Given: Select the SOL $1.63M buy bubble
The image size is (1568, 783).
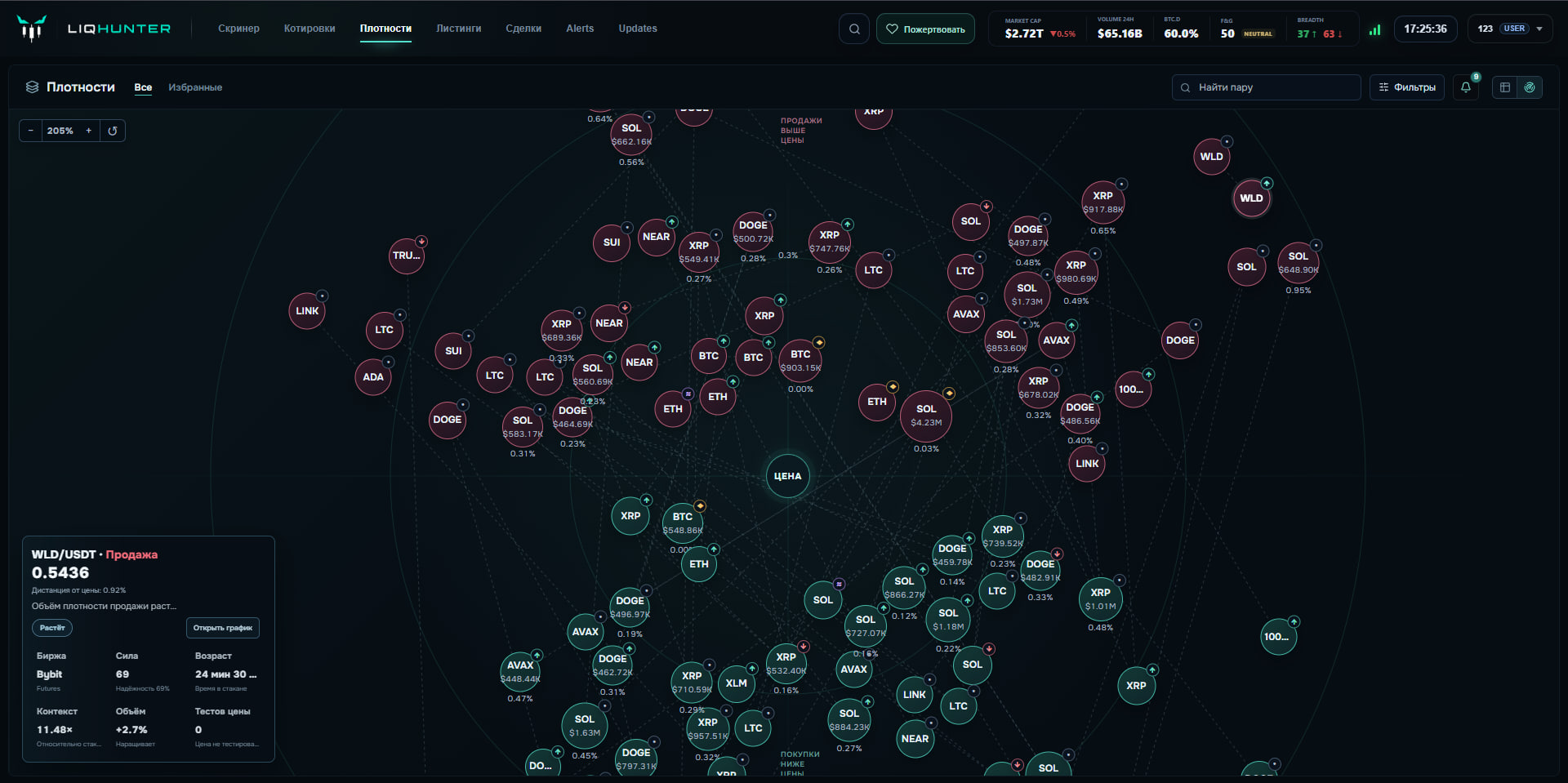Looking at the screenshot, I should pyautogui.click(x=585, y=726).
